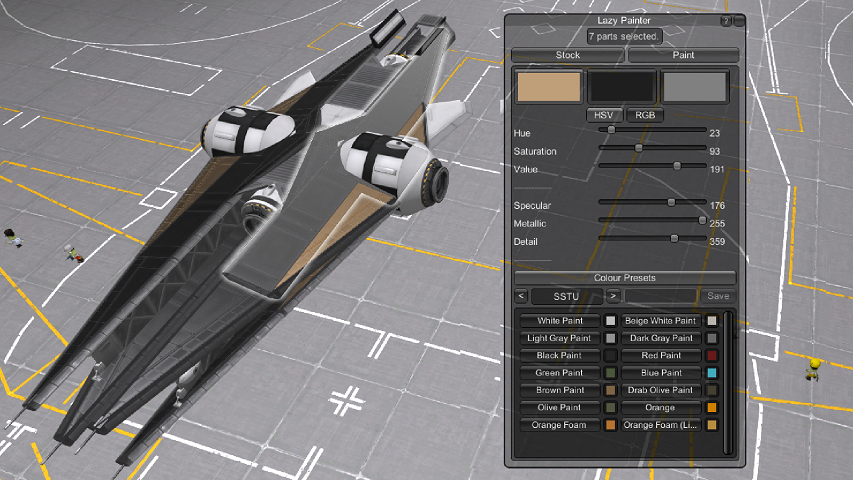Click the Blue Paint color square
The width and height of the screenshot is (853, 480).
tap(712, 373)
